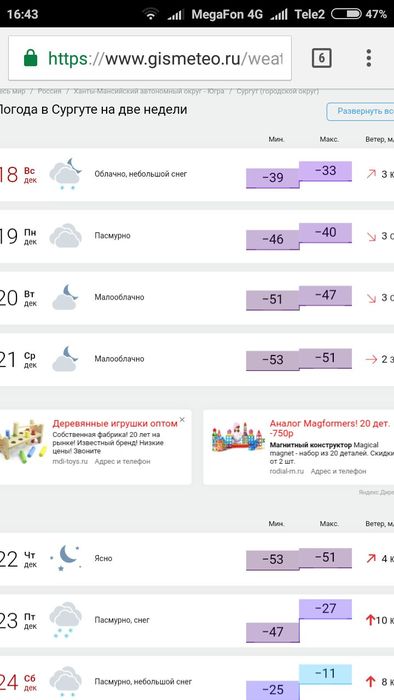
Task: Expand all days with Развернуть все button
Action: pyautogui.click(x=361, y=111)
